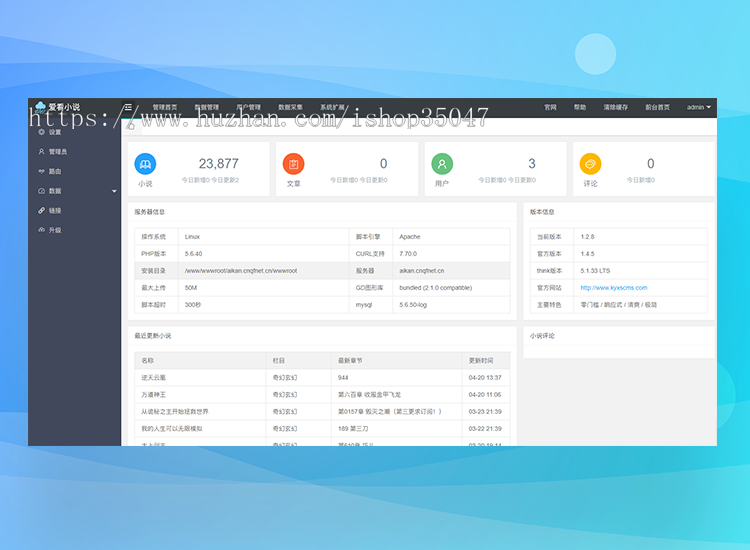The height and width of the screenshot is (550, 750).
Task: Click the 03-23 21:39 update time
Action: coord(485,412)
